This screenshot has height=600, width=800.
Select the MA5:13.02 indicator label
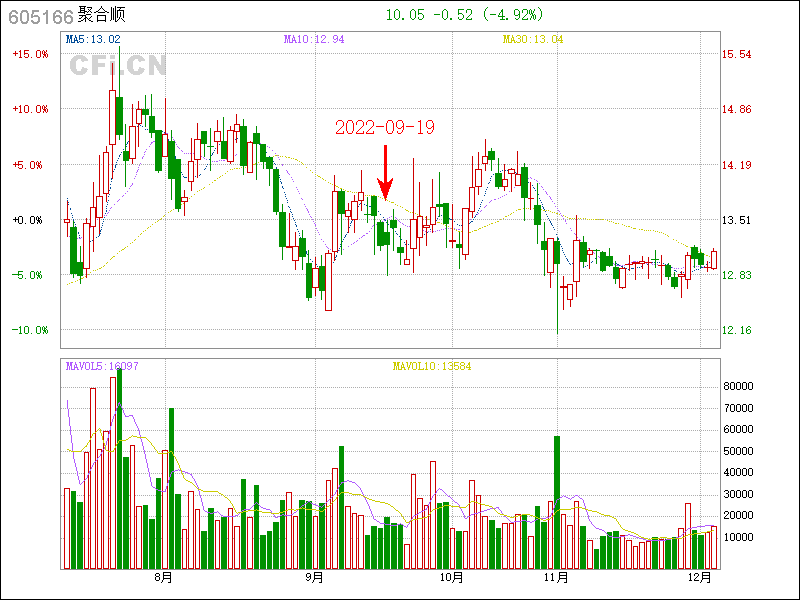(92, 39)
